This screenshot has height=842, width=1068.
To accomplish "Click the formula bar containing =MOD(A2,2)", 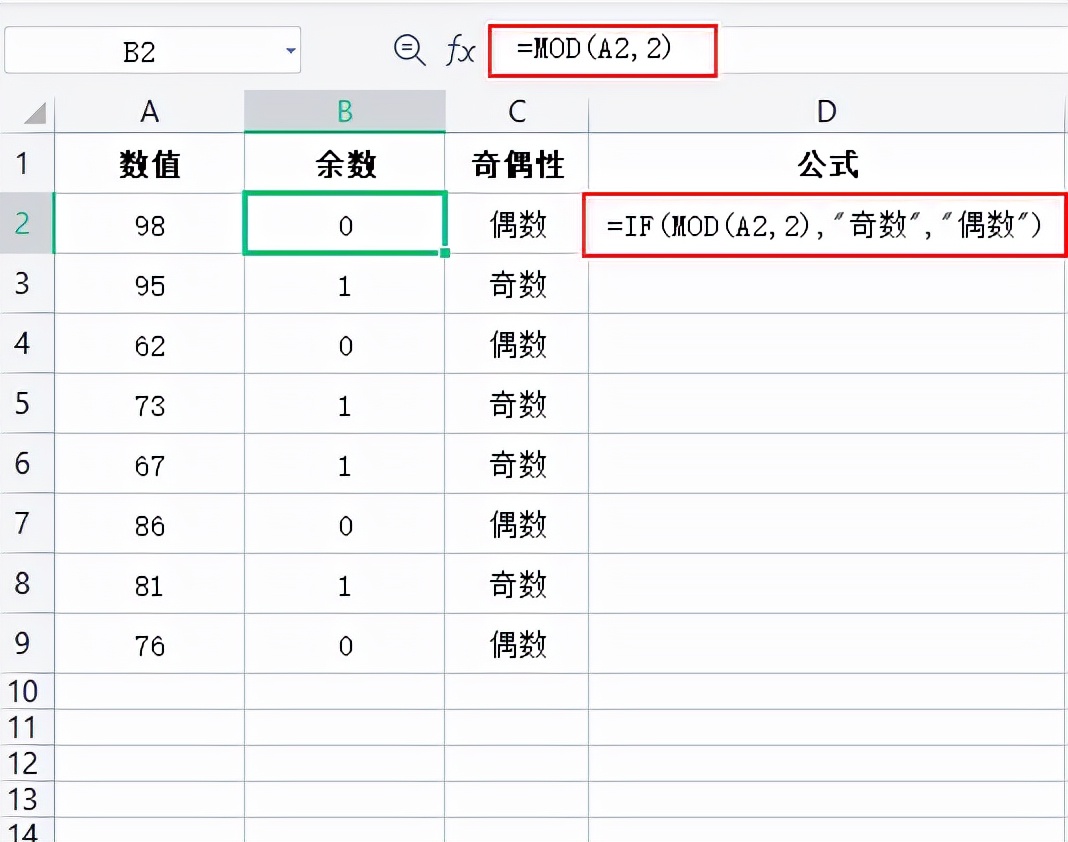I will pos(601,48).
